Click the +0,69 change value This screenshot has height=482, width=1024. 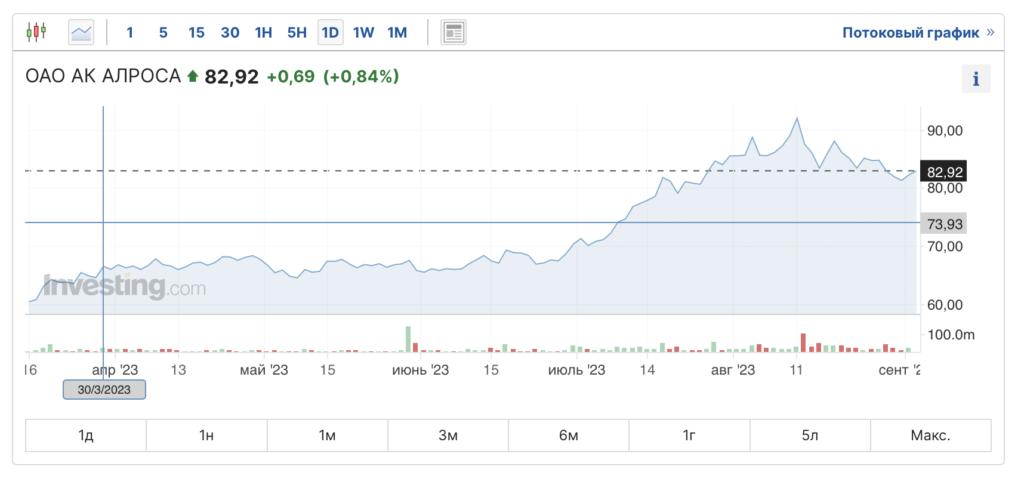pyautogui.click(x=290, y=76)
